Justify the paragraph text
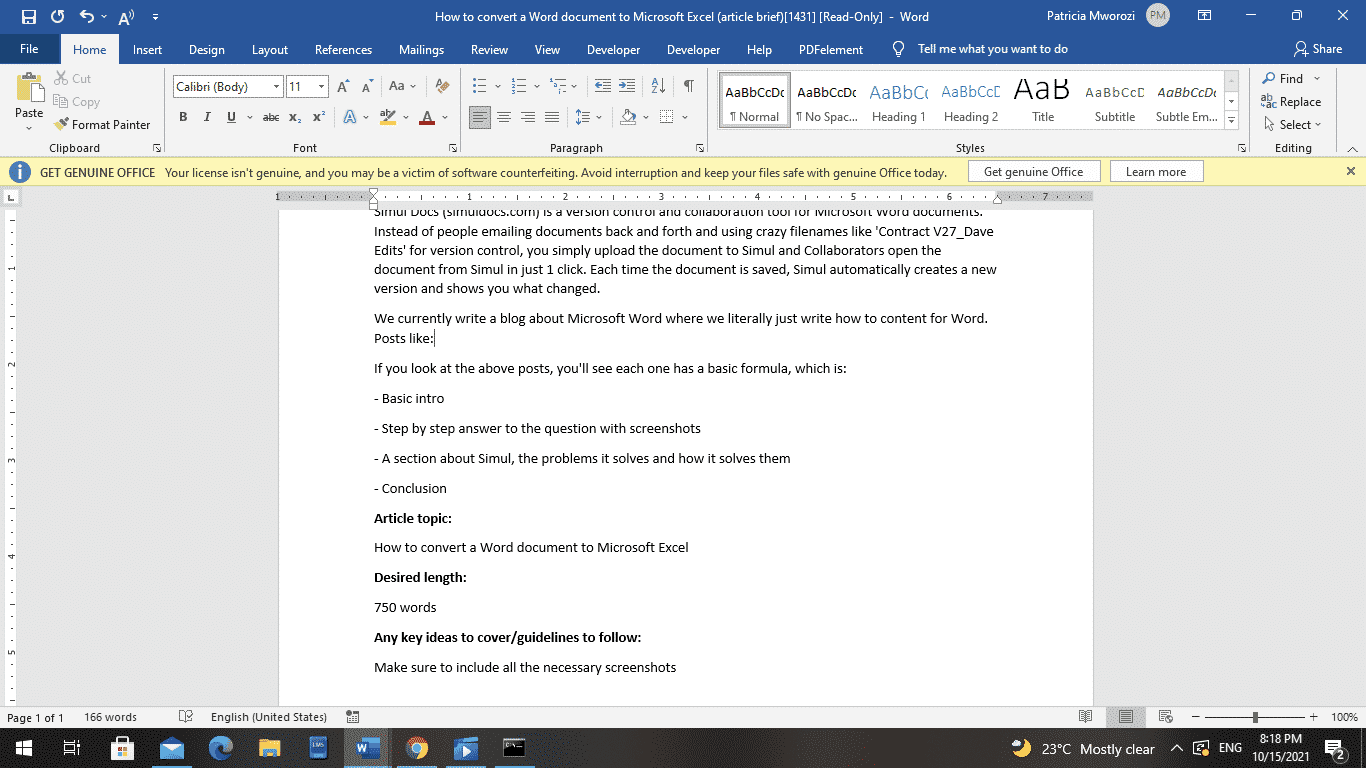 [552, 117]
